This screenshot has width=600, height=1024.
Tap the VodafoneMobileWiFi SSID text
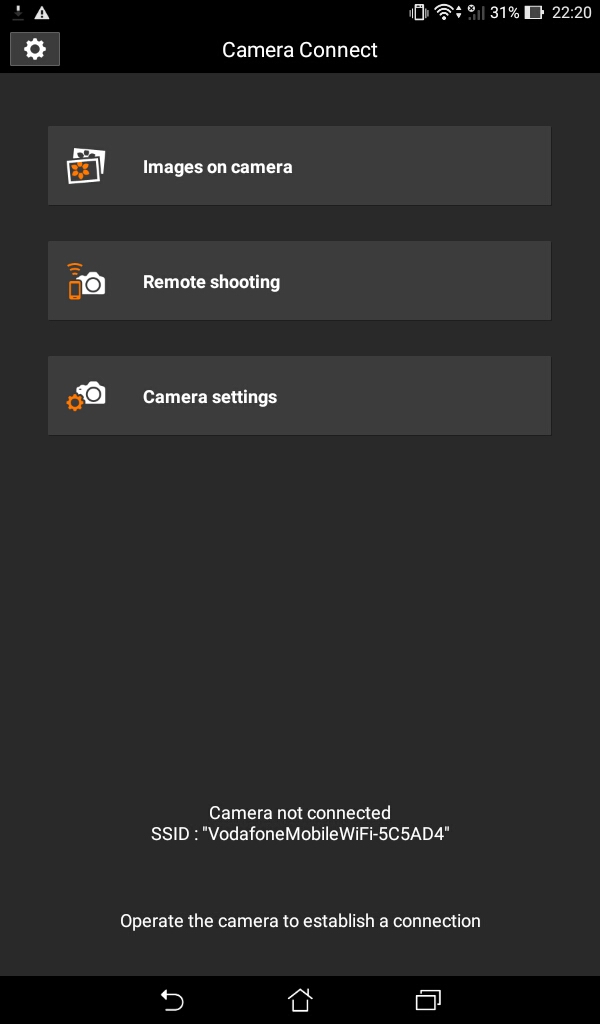point(300,833)
